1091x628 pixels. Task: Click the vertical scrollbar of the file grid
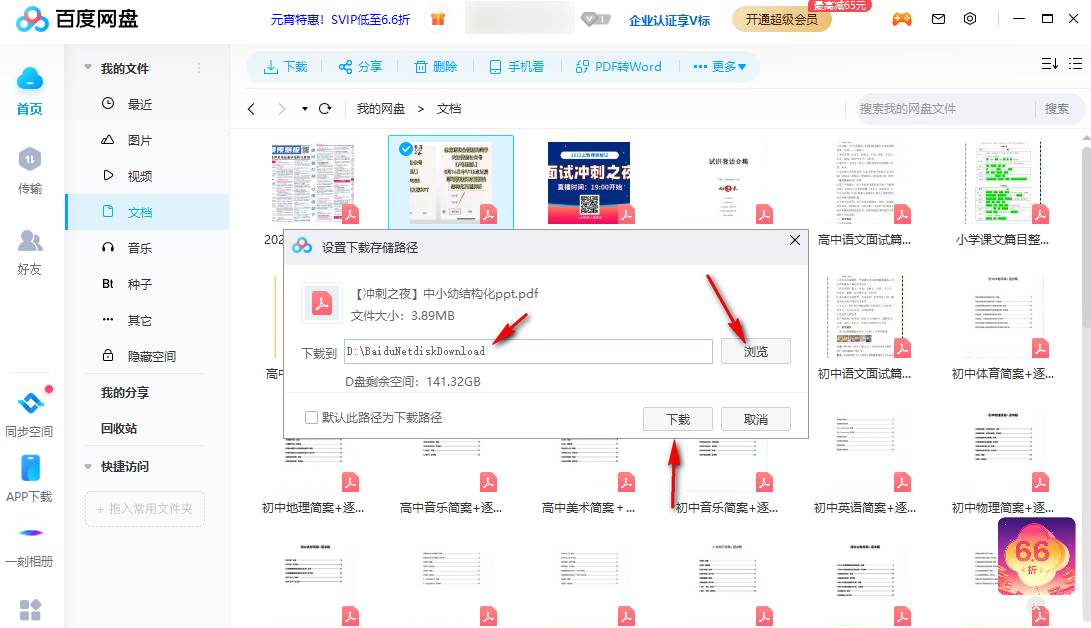(x=1086, y=234)
